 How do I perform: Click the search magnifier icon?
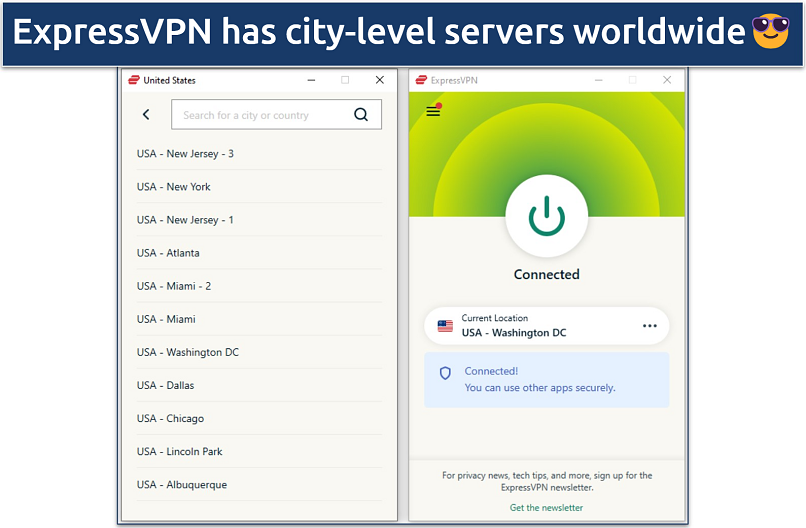[x=361, y=114]
